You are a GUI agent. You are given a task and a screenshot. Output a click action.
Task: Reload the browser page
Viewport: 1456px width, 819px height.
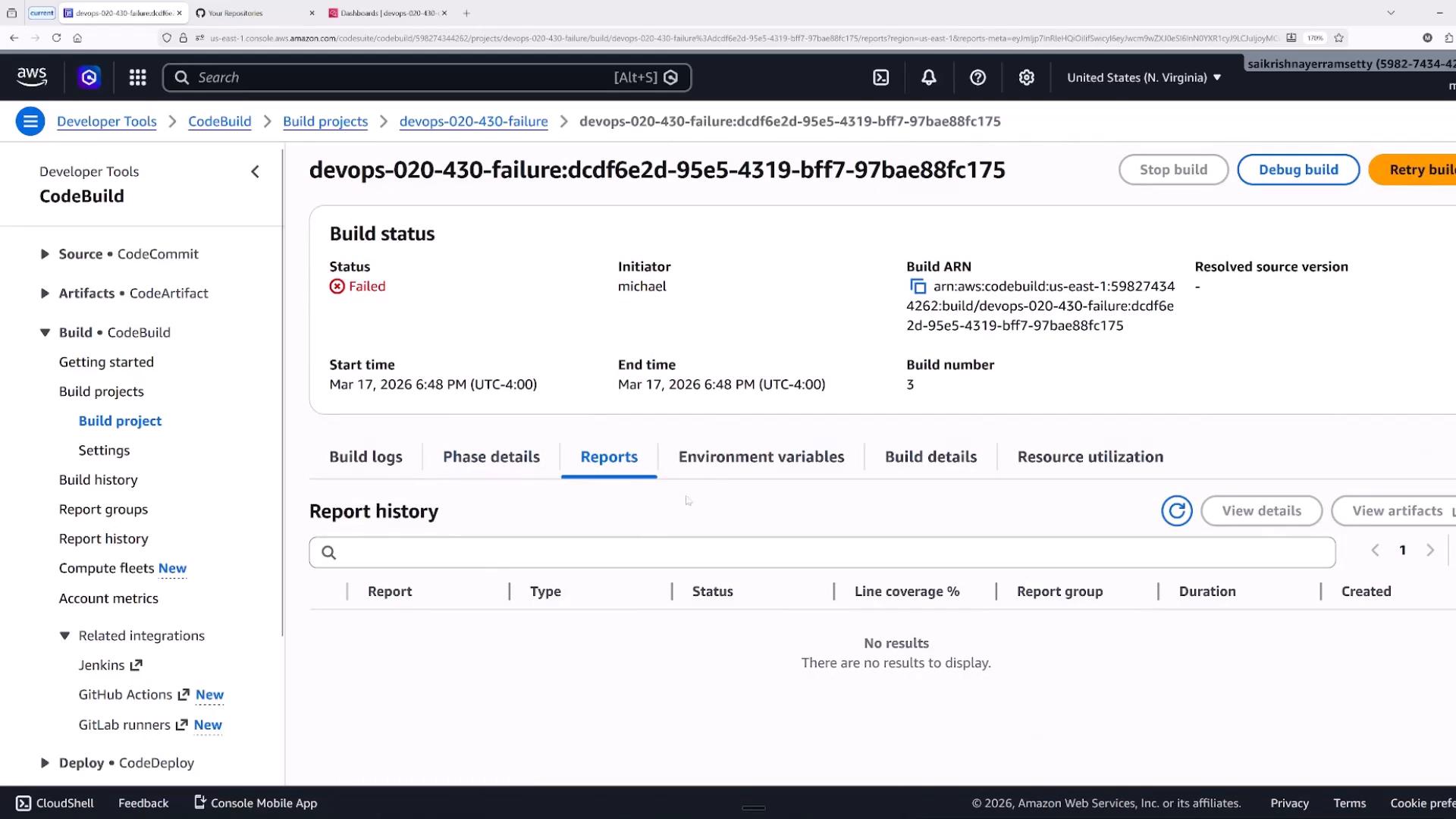56,37
